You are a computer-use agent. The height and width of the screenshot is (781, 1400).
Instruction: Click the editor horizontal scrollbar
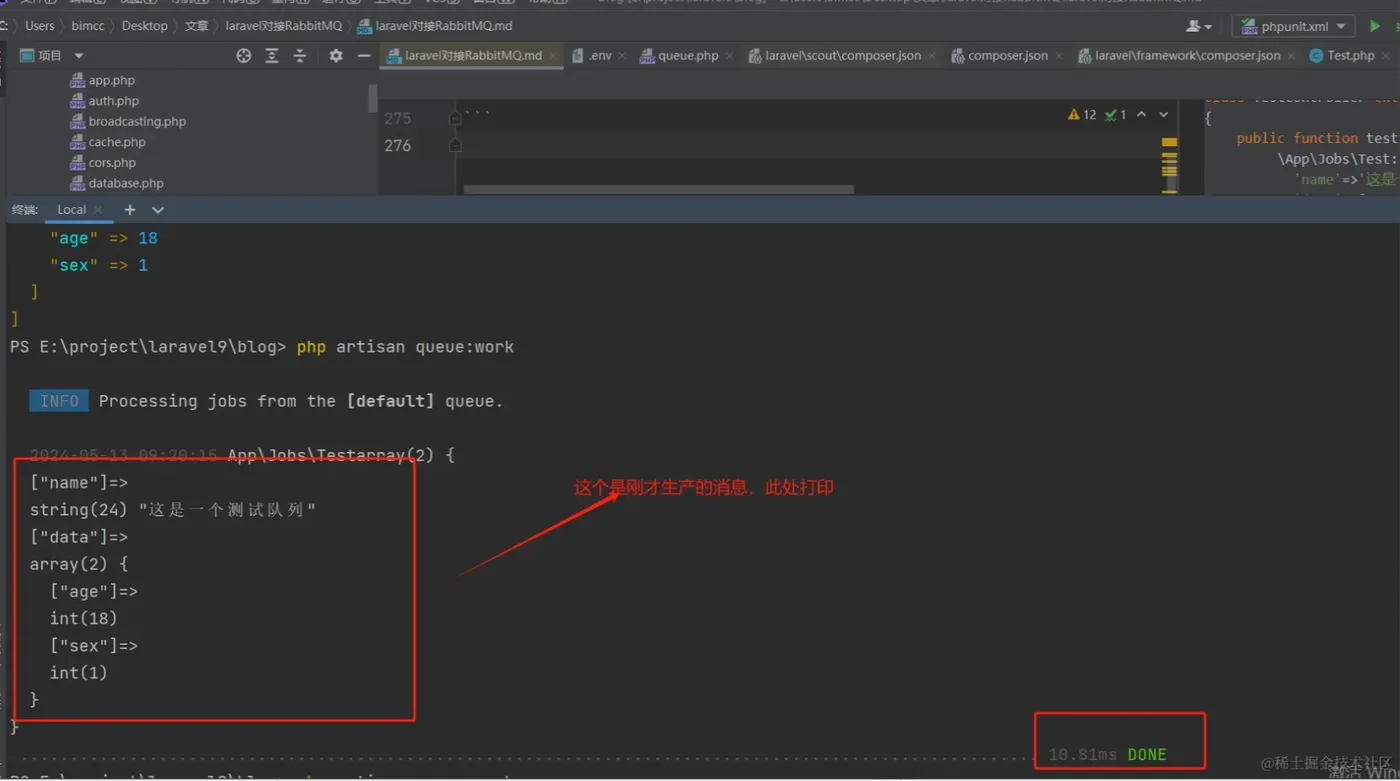coord(658,189)
